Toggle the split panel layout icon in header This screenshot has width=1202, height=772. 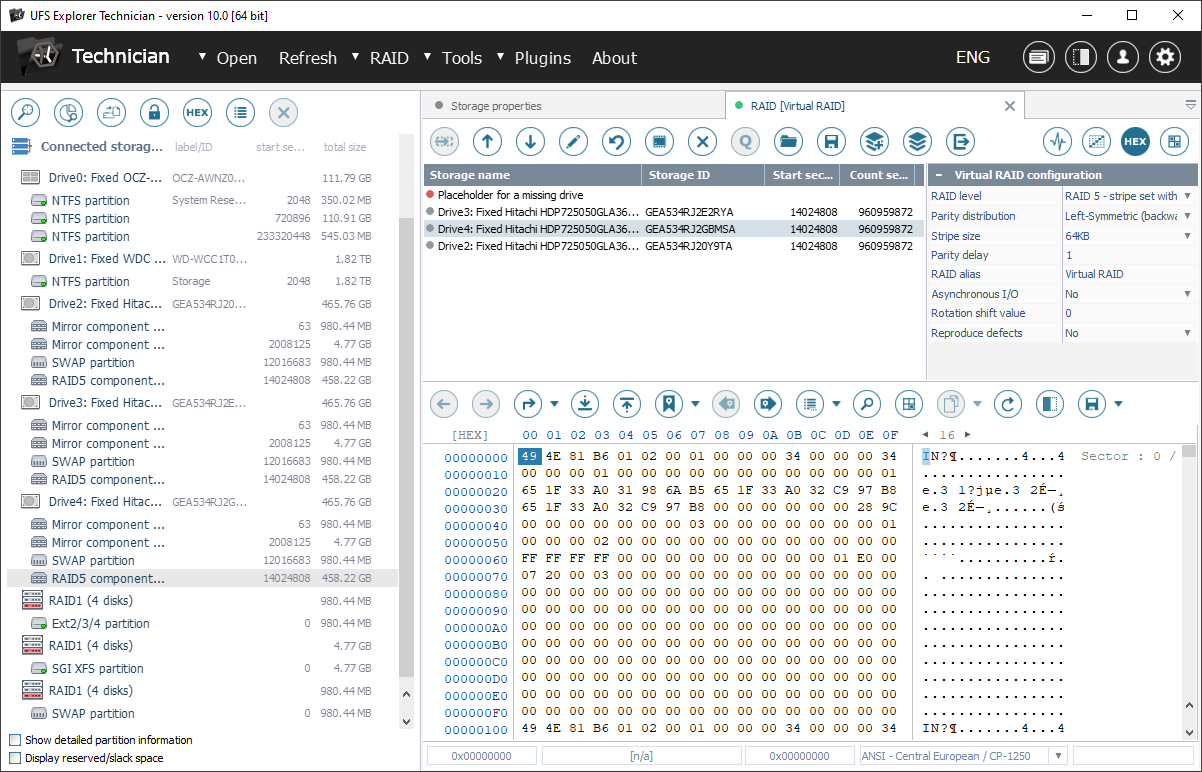(x=1081, y=57)
